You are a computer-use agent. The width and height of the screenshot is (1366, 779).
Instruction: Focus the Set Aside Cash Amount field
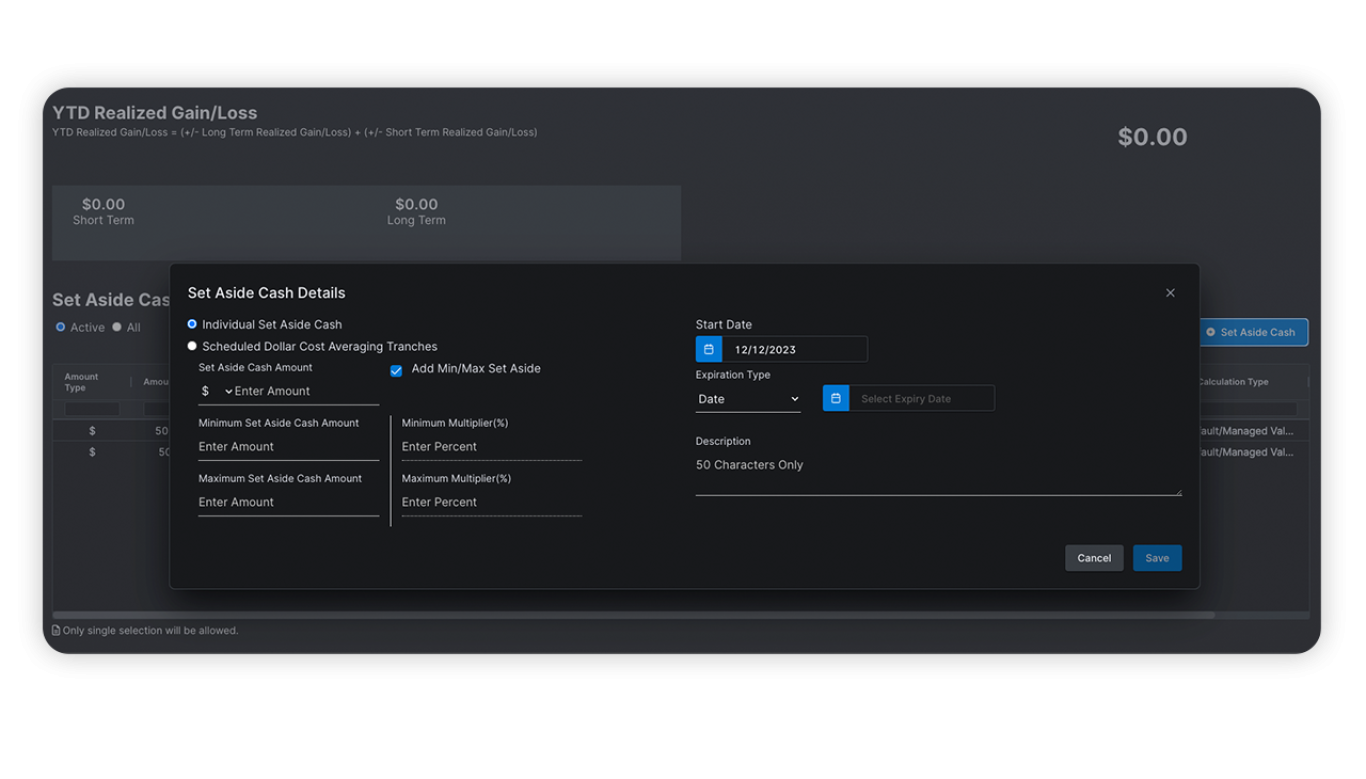click(x=305, y=392)
